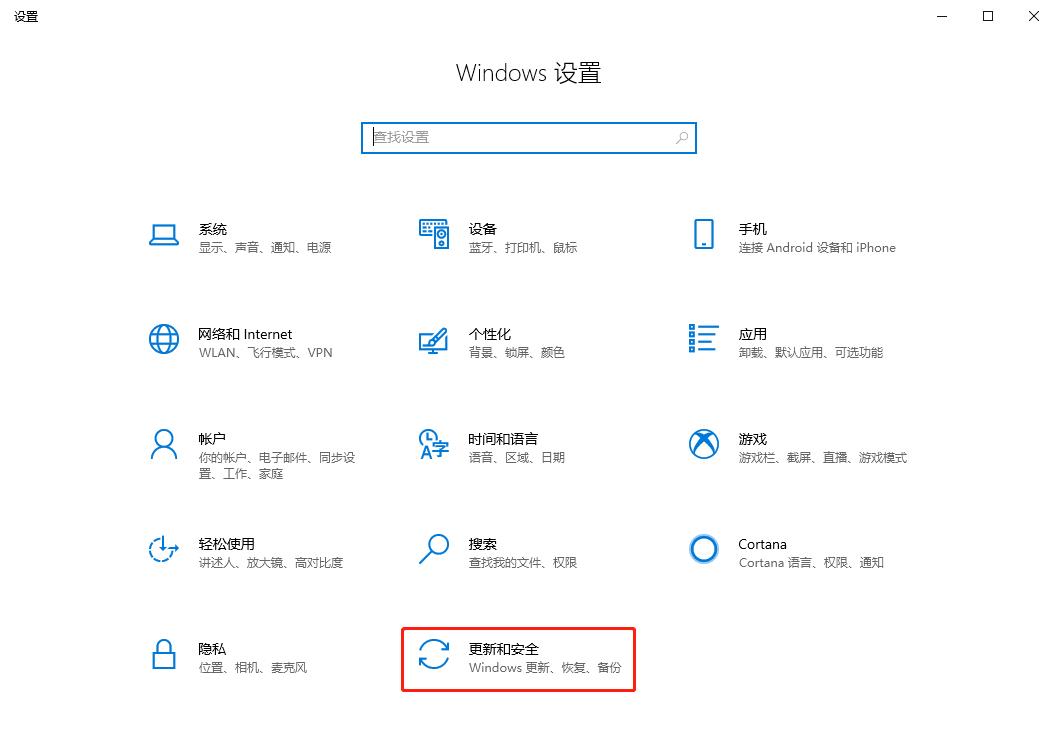
Task: Click the text Cortana 语言、权限、通知
Action: pos(811,562)
